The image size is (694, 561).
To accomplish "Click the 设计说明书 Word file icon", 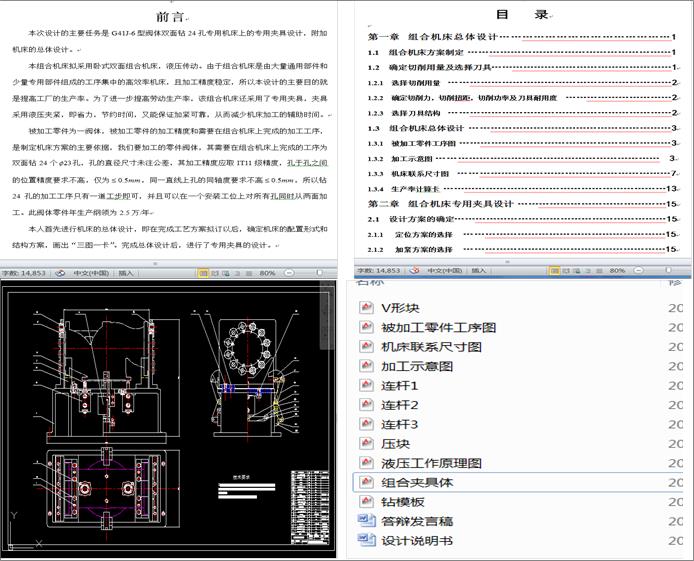I will pos(365,541).
